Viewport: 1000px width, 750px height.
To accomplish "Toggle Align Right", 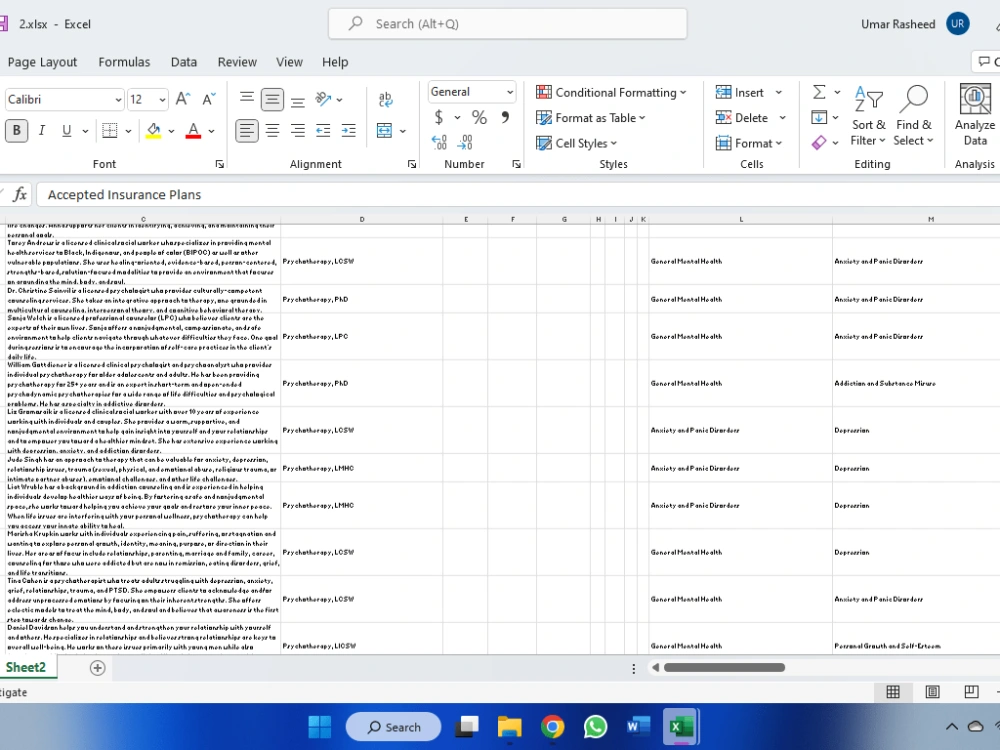I will (x=297, y=131).
